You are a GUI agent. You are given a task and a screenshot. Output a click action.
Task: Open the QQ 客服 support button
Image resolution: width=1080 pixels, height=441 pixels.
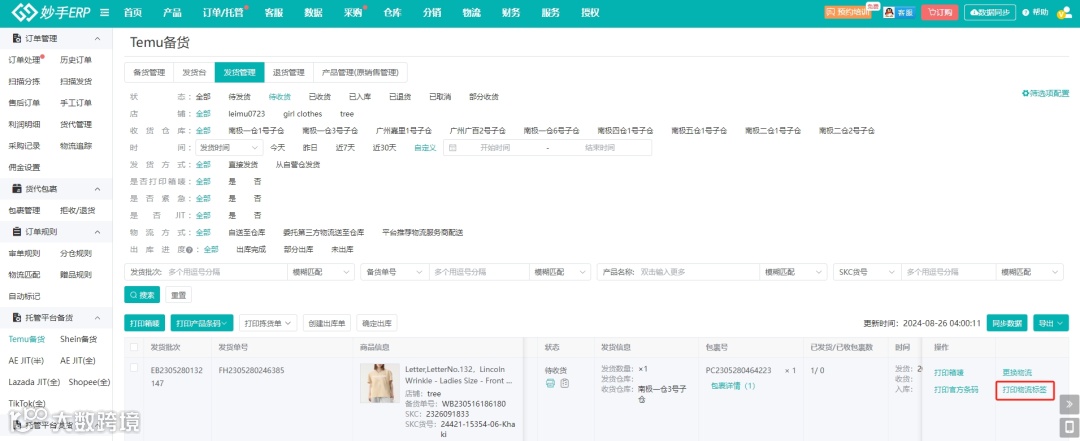pos(899,12)
